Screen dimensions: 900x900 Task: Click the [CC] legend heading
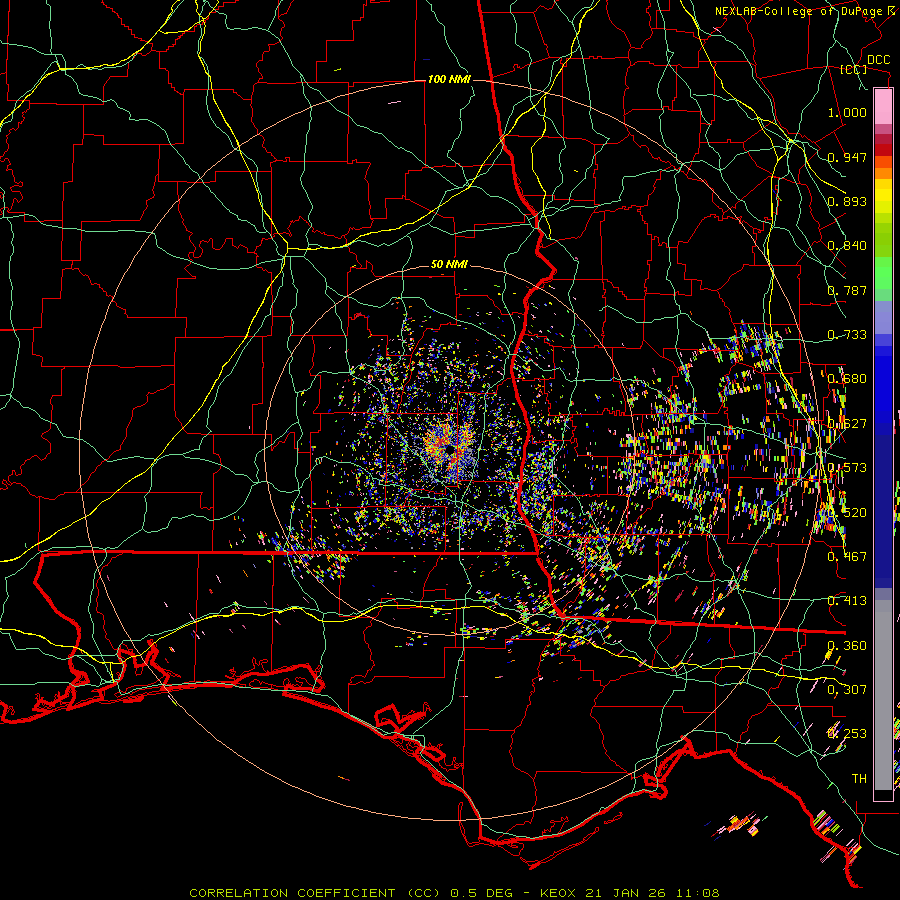click(x=853, y=69)
